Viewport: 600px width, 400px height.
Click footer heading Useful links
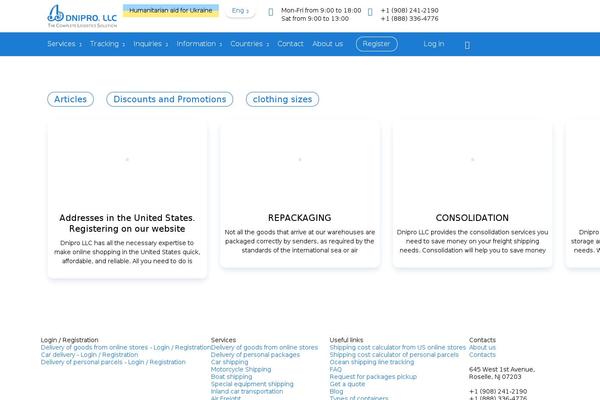(346, 340)
